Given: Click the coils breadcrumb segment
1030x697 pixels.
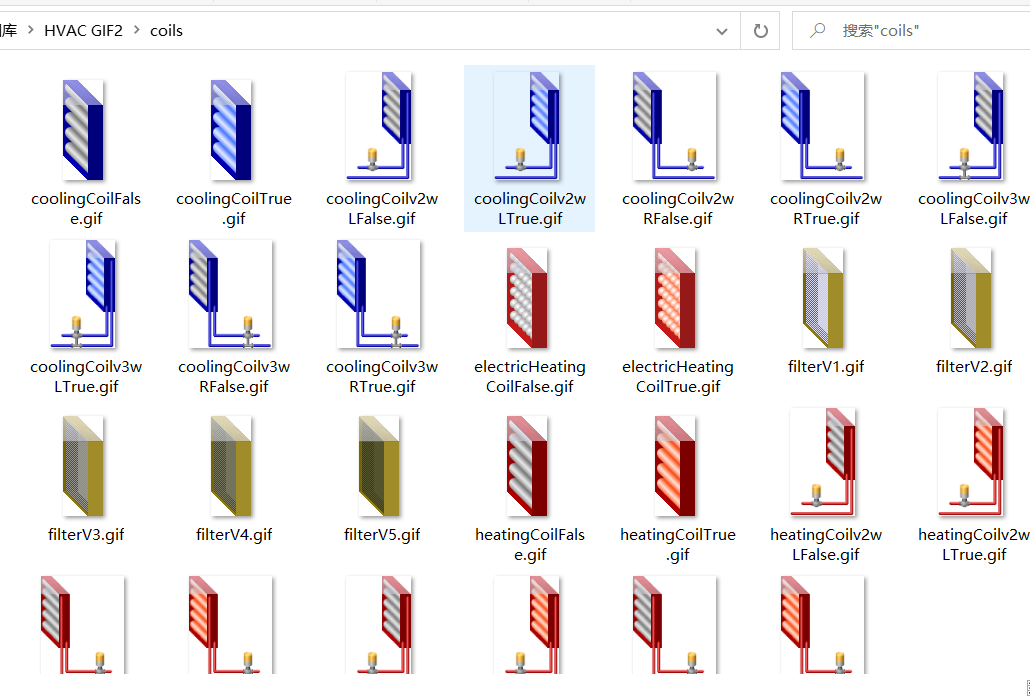Looking at the screenshot, I should pos(166,30).
